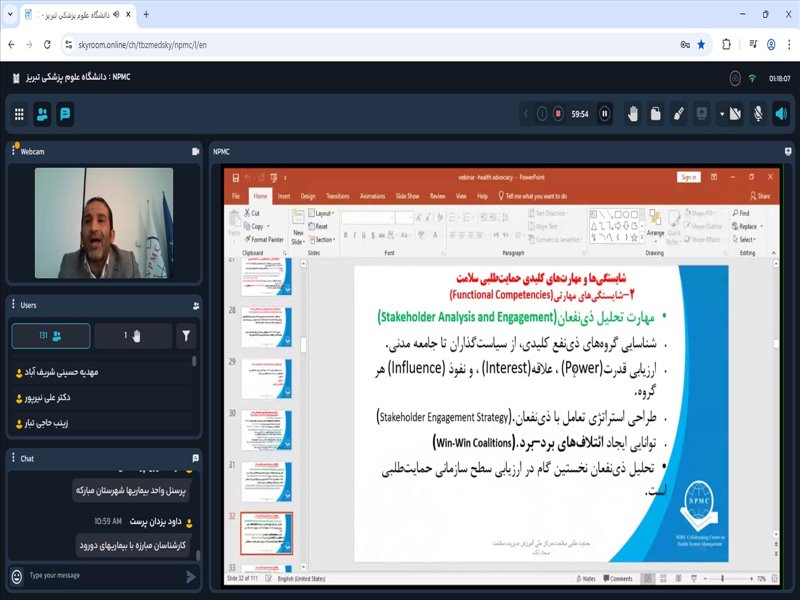Click the Sign in button in PowerPoint

tap(690, 176)
